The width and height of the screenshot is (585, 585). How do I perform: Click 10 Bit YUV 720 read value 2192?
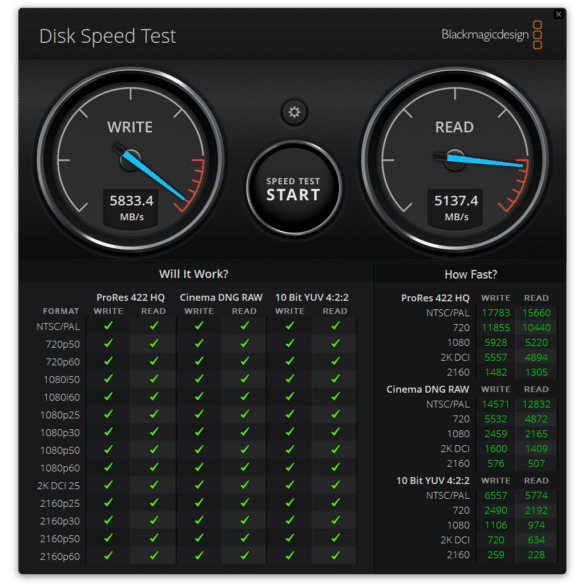click(x=536, y=510)
